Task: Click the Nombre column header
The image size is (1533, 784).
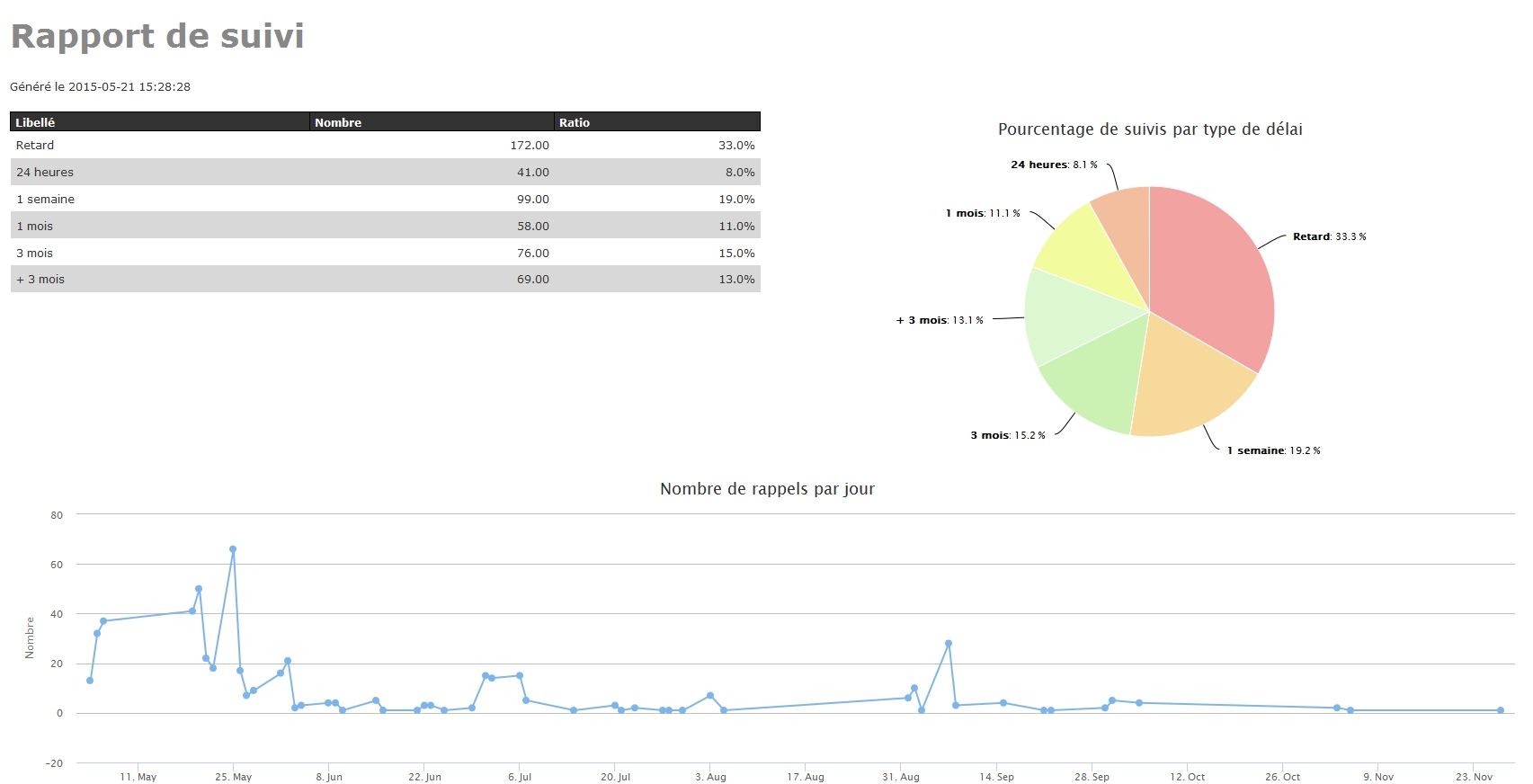Action: 338,122
